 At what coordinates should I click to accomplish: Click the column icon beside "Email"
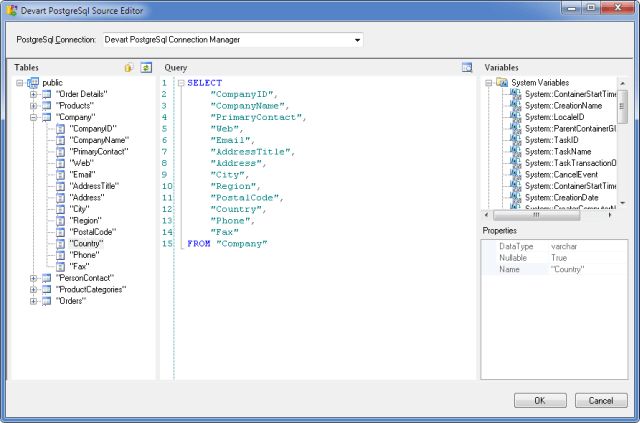[x=60, y=174]
